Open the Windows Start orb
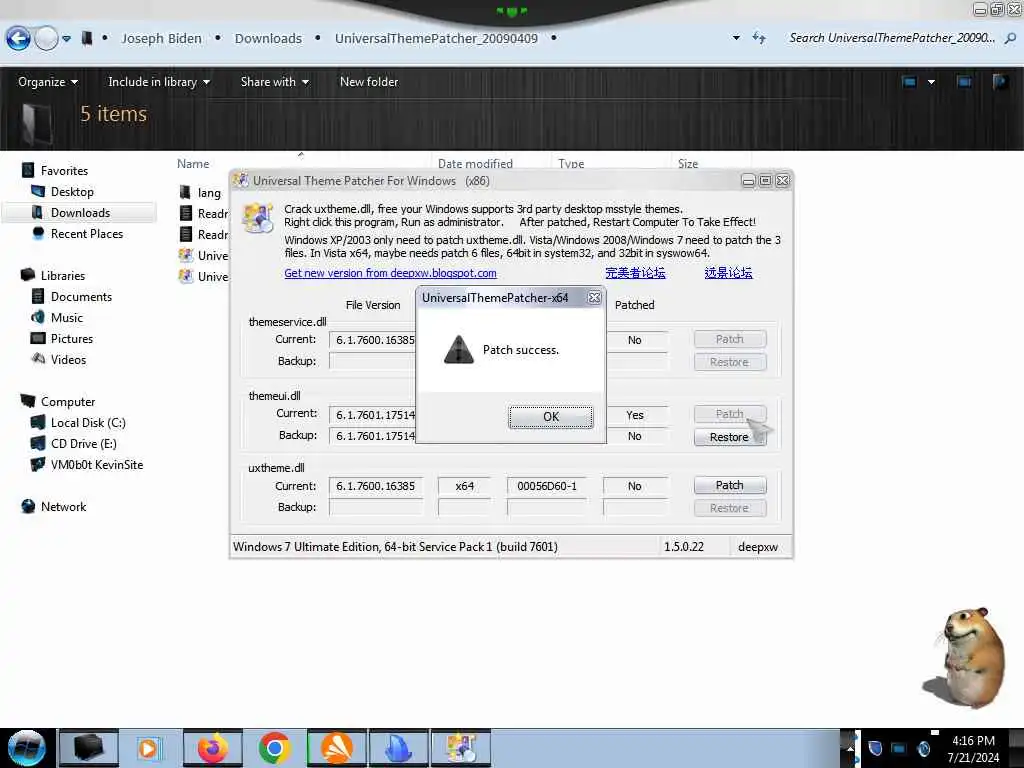This screenshot has height=768, width=1024. pyautogui.click(x=26, y=748)
